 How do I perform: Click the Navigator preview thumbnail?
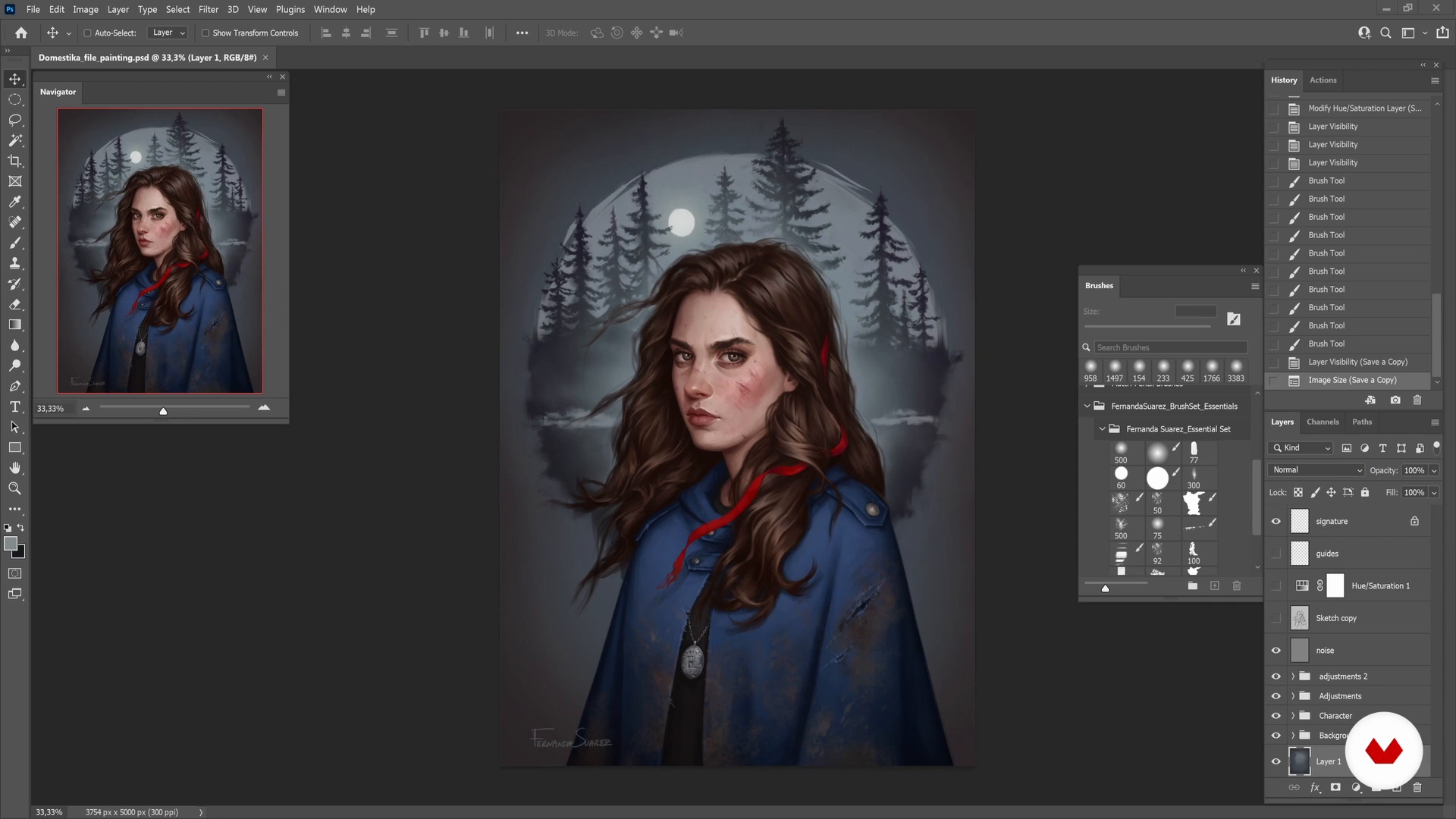[160, 251]
